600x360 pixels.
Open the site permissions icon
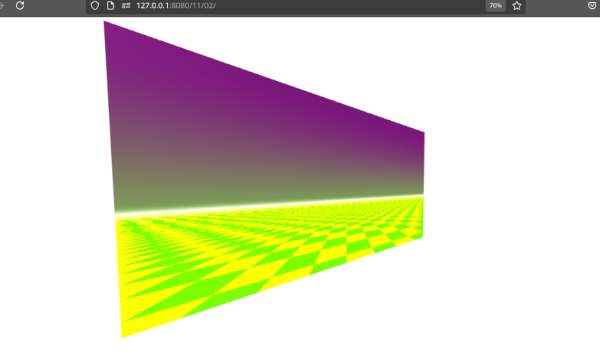126,5
